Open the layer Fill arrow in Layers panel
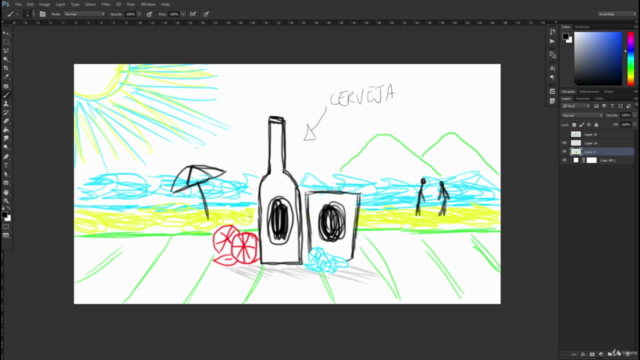The height and width of the screenshot is (360, 640). click(x=634, y=125)
